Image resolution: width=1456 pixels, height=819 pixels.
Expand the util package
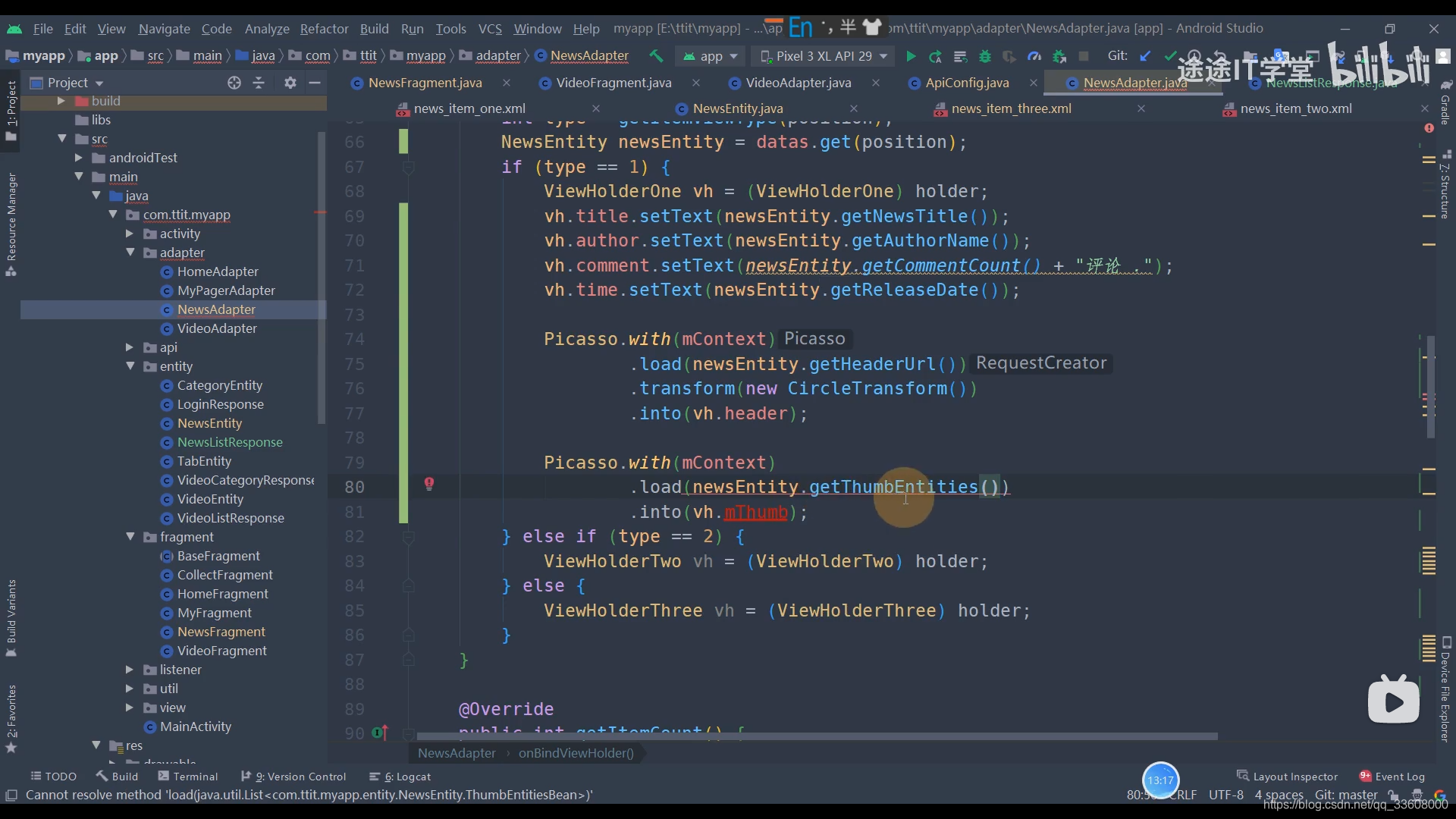tap(130, 689)
